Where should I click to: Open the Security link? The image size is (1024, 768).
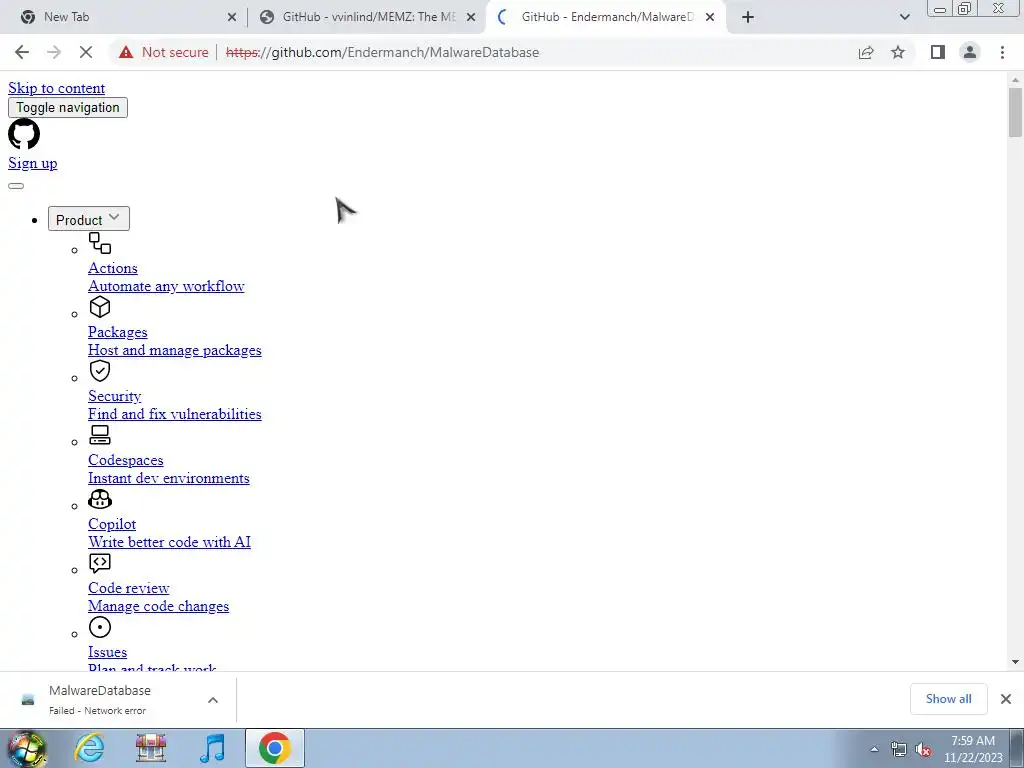114,396
